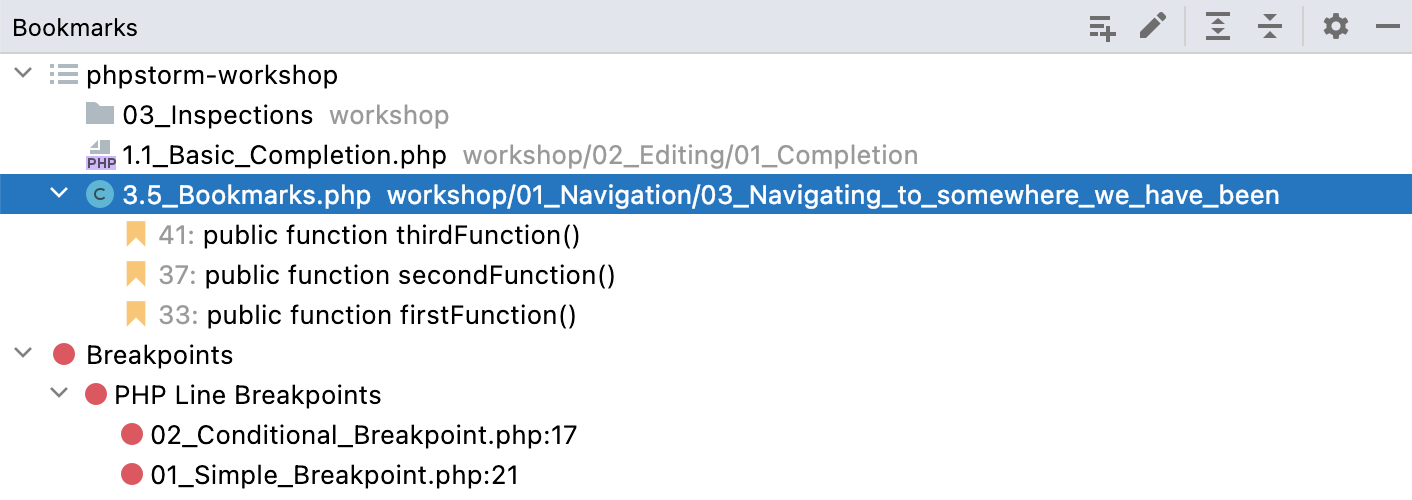Screen dimensions: 1412x500
Task: Click the Bookmarks panel title
Action: pyautogui.click(x=75, y=28)
